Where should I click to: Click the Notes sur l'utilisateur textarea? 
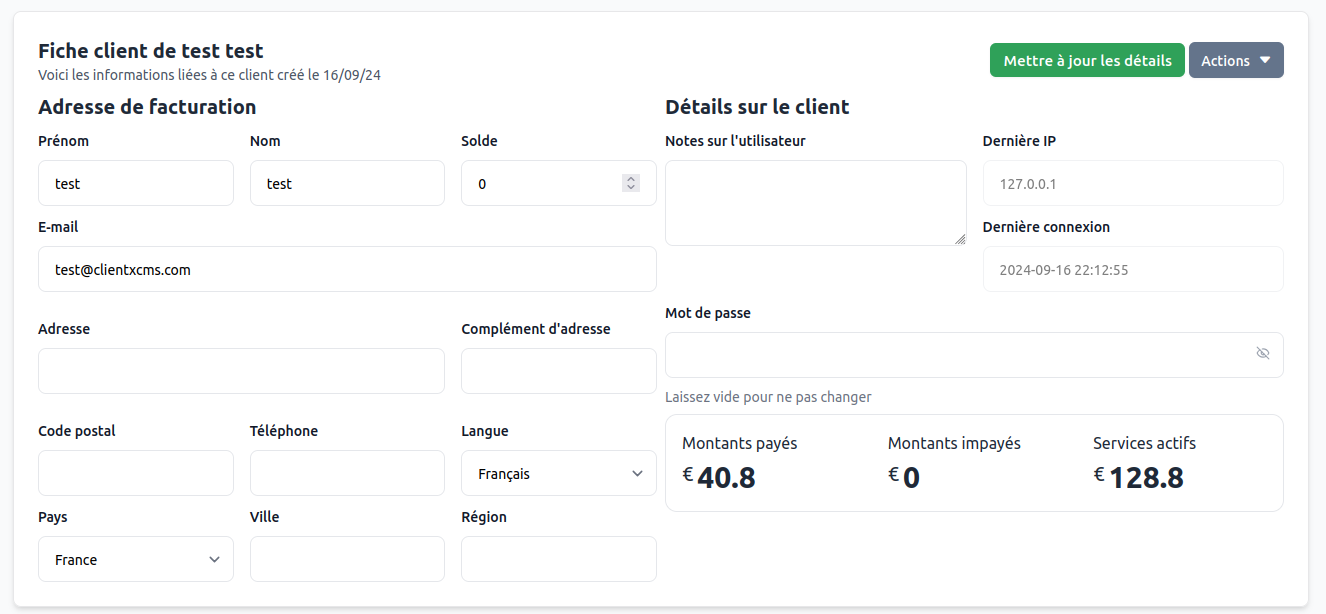tap(815, 202)
